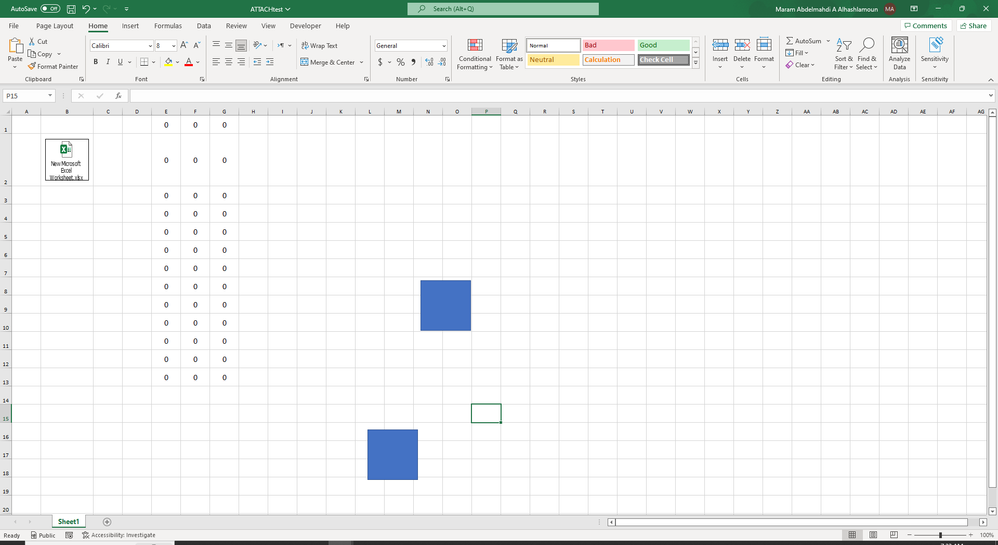Apply comma style

click(413, 62)
